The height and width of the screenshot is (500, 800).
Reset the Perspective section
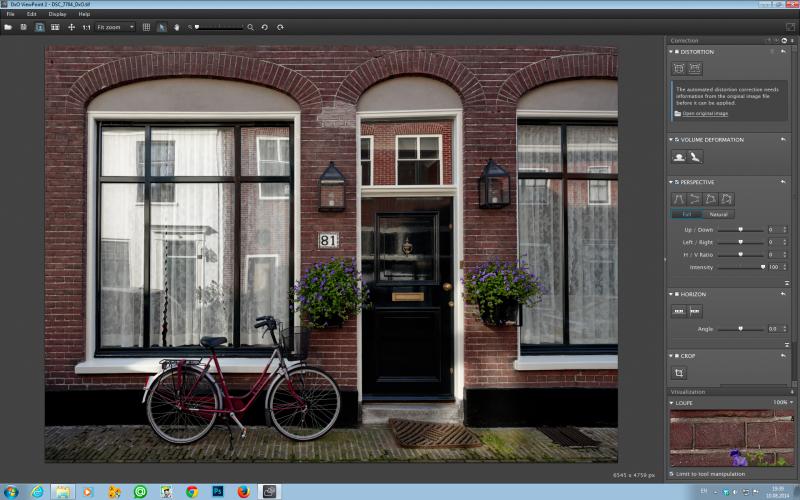coord(783,182)
